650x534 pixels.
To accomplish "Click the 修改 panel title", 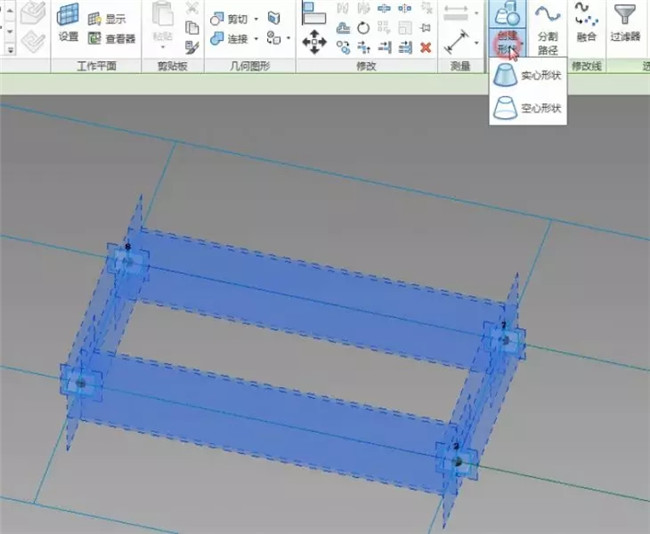I will point(366,66).
